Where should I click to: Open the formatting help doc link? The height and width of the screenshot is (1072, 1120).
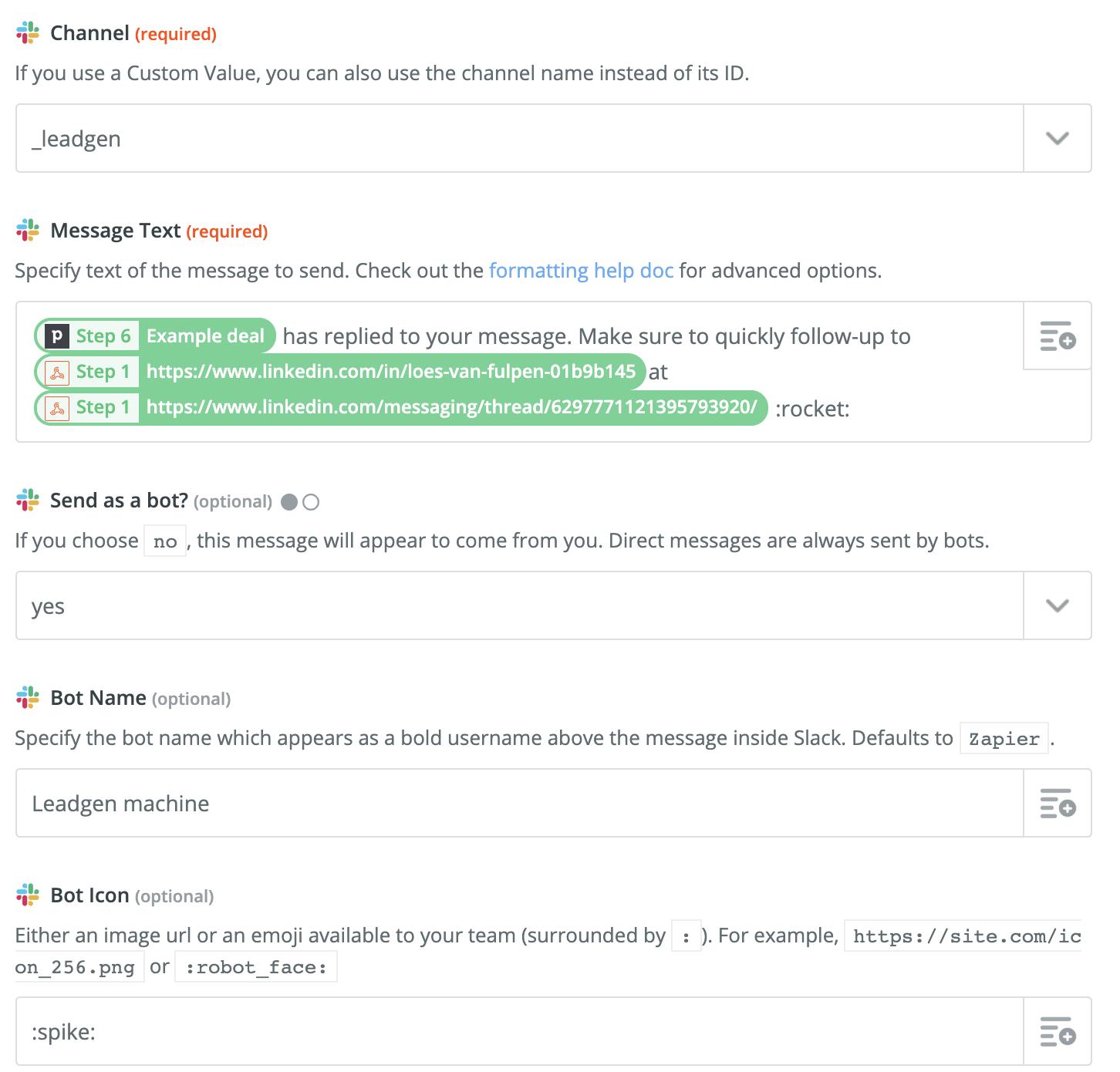[581, 271]
